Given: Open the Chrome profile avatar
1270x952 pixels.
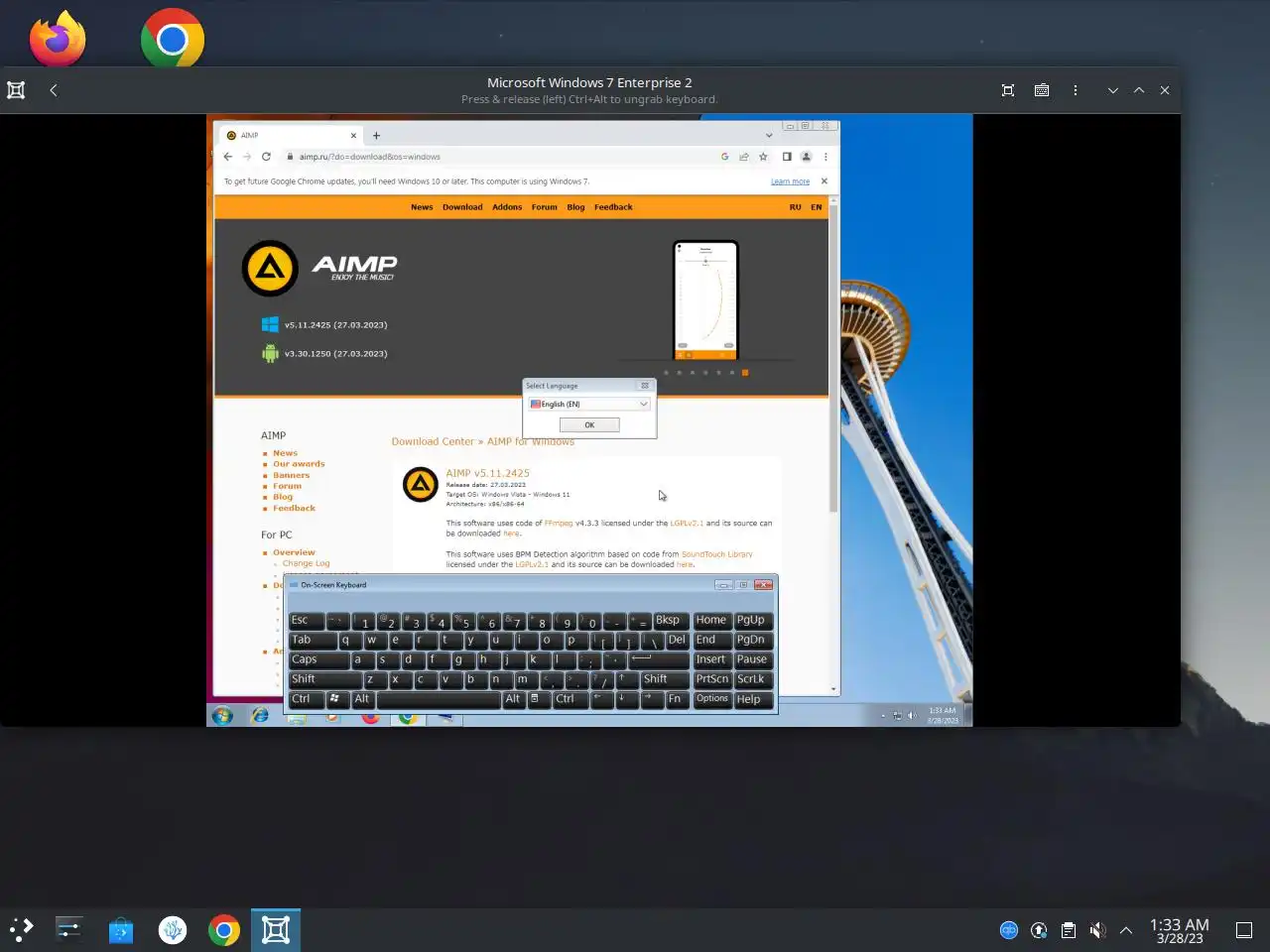Looking at the screenshot, I should [807, 157].
